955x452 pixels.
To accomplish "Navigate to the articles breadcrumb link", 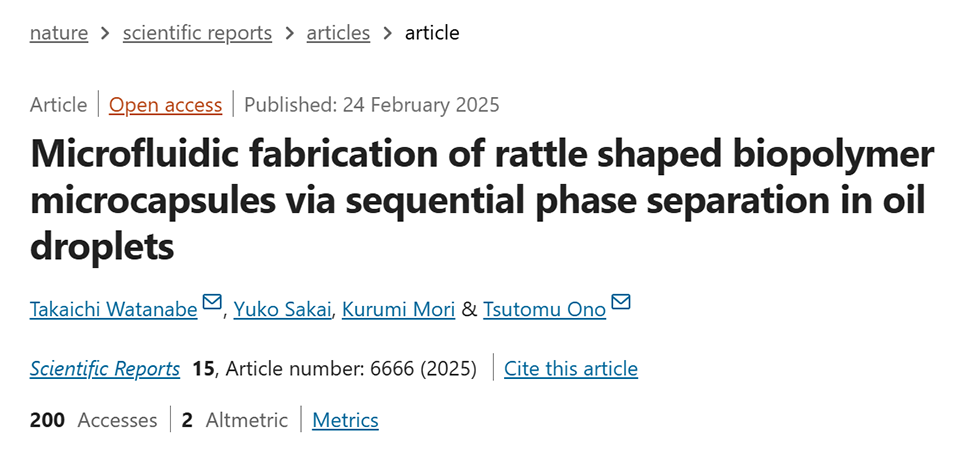I will pyautogui.click(x=338, y=33).
